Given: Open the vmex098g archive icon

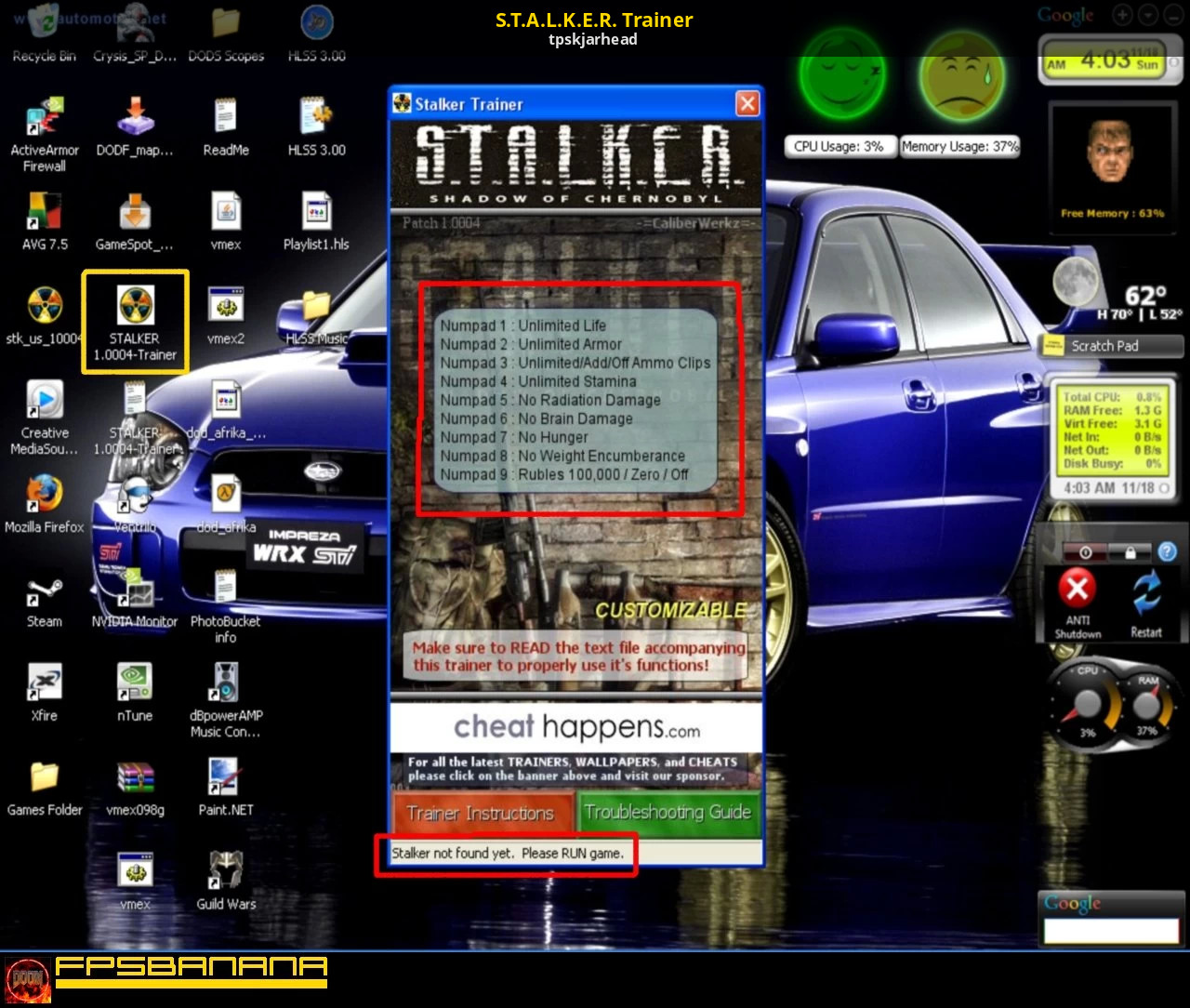Looking at the screenshot, I should [135, 789].
